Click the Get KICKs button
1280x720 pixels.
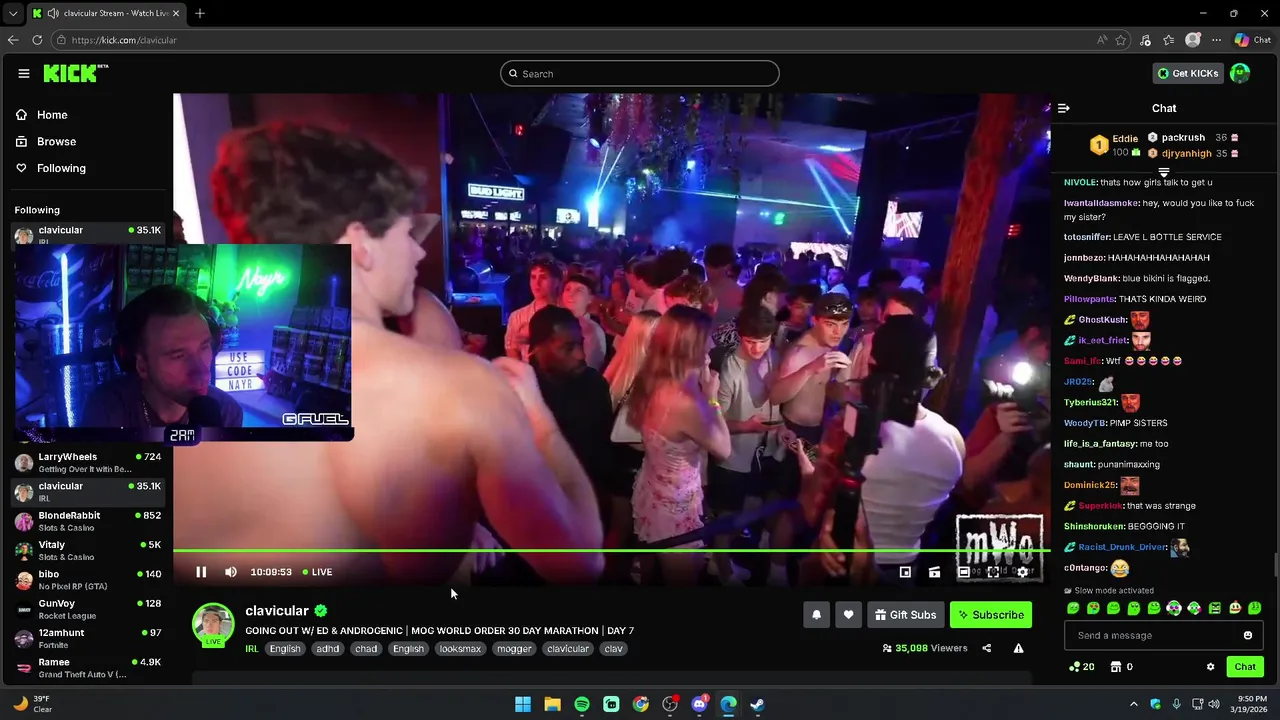click(x=1188, y=73)
